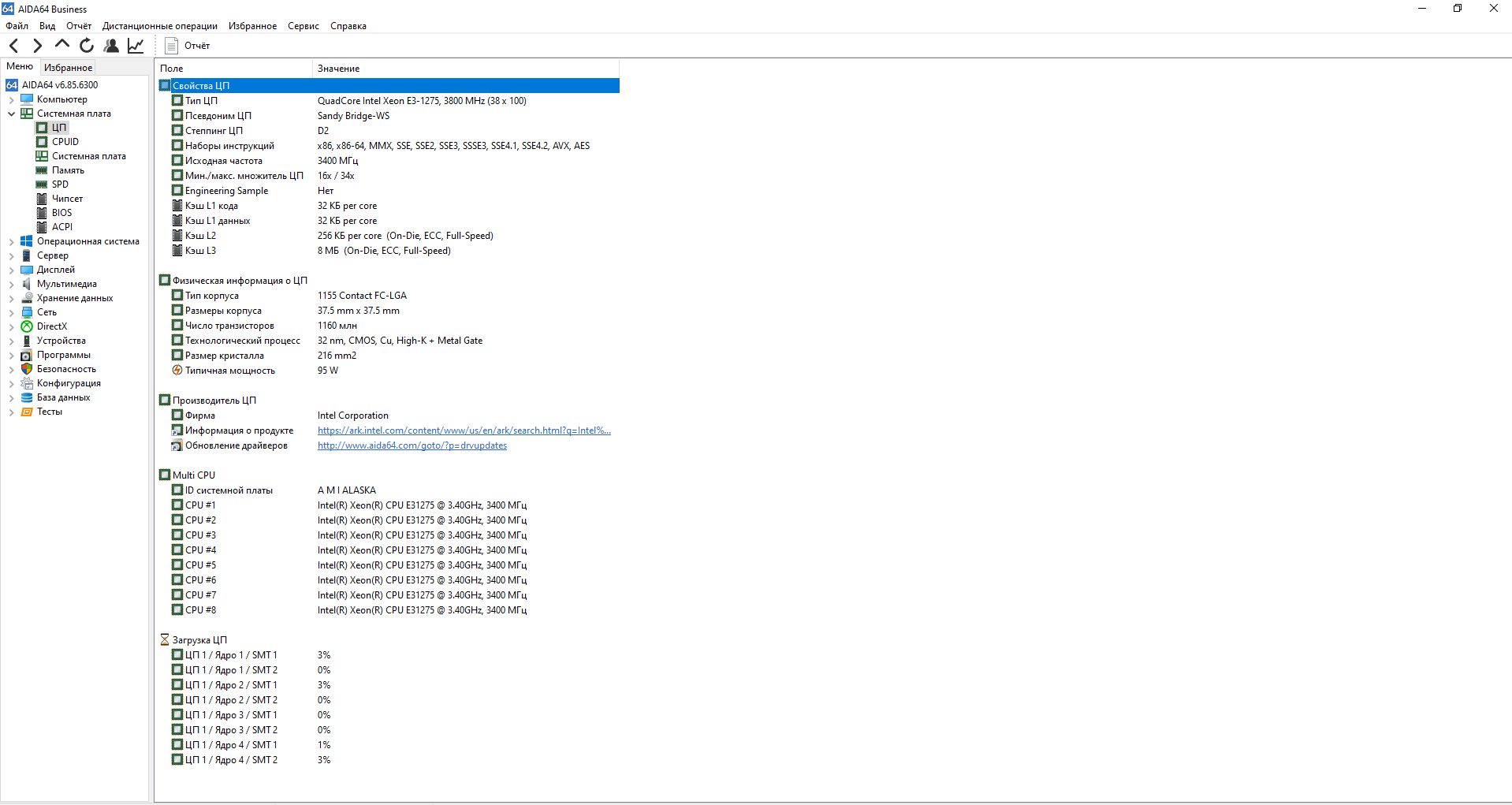Refresh the page with the circular arrow icon
This screenshot has height=805, width=1512.
click(x=87, y=46)
